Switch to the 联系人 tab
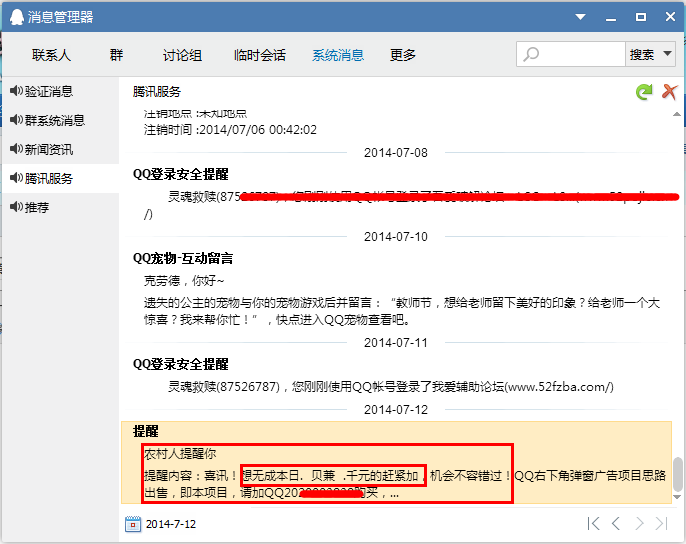Viewport: 686px width, 544px height. pos(51,55)
